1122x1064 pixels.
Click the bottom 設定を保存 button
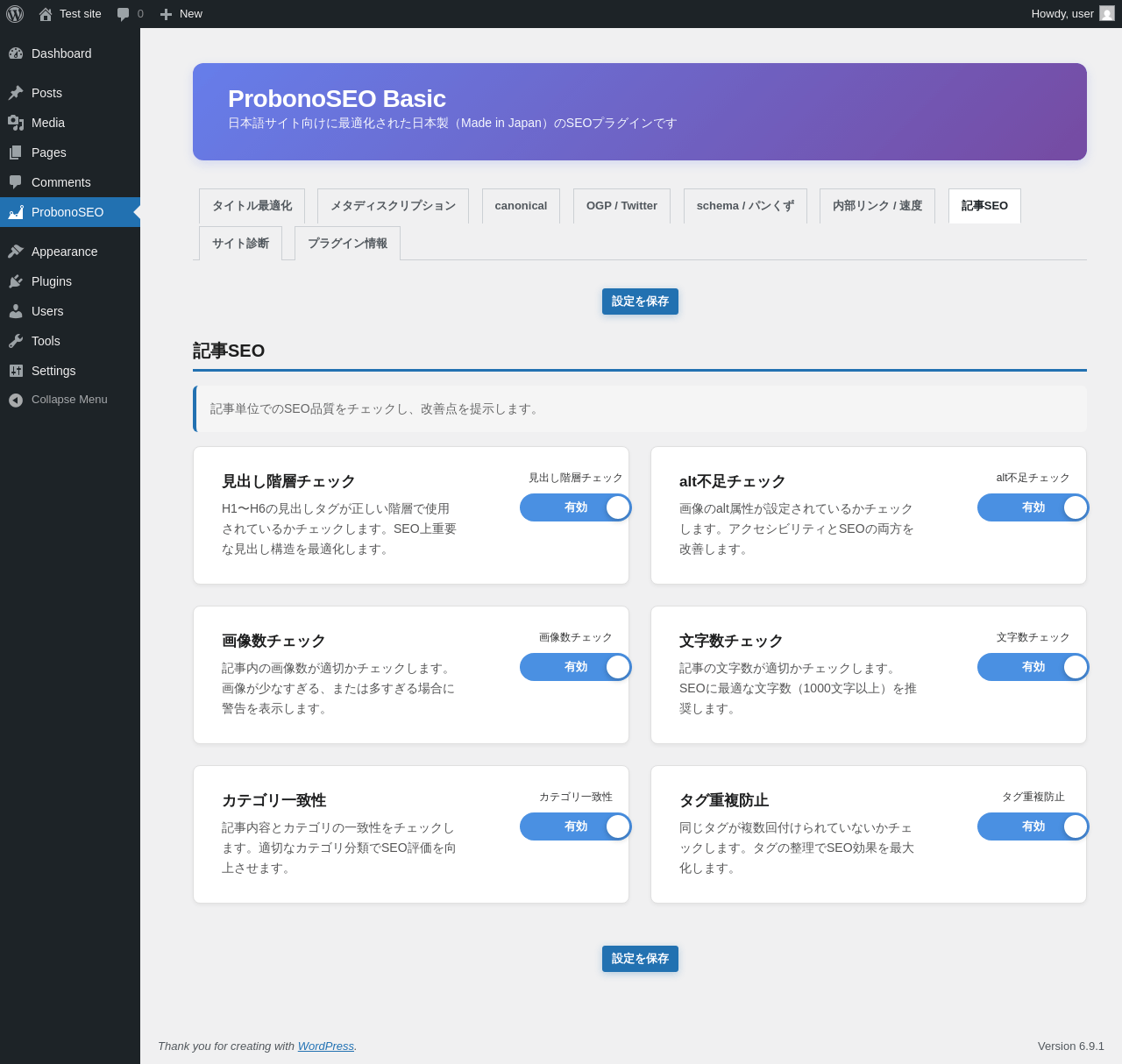(640, 959)
